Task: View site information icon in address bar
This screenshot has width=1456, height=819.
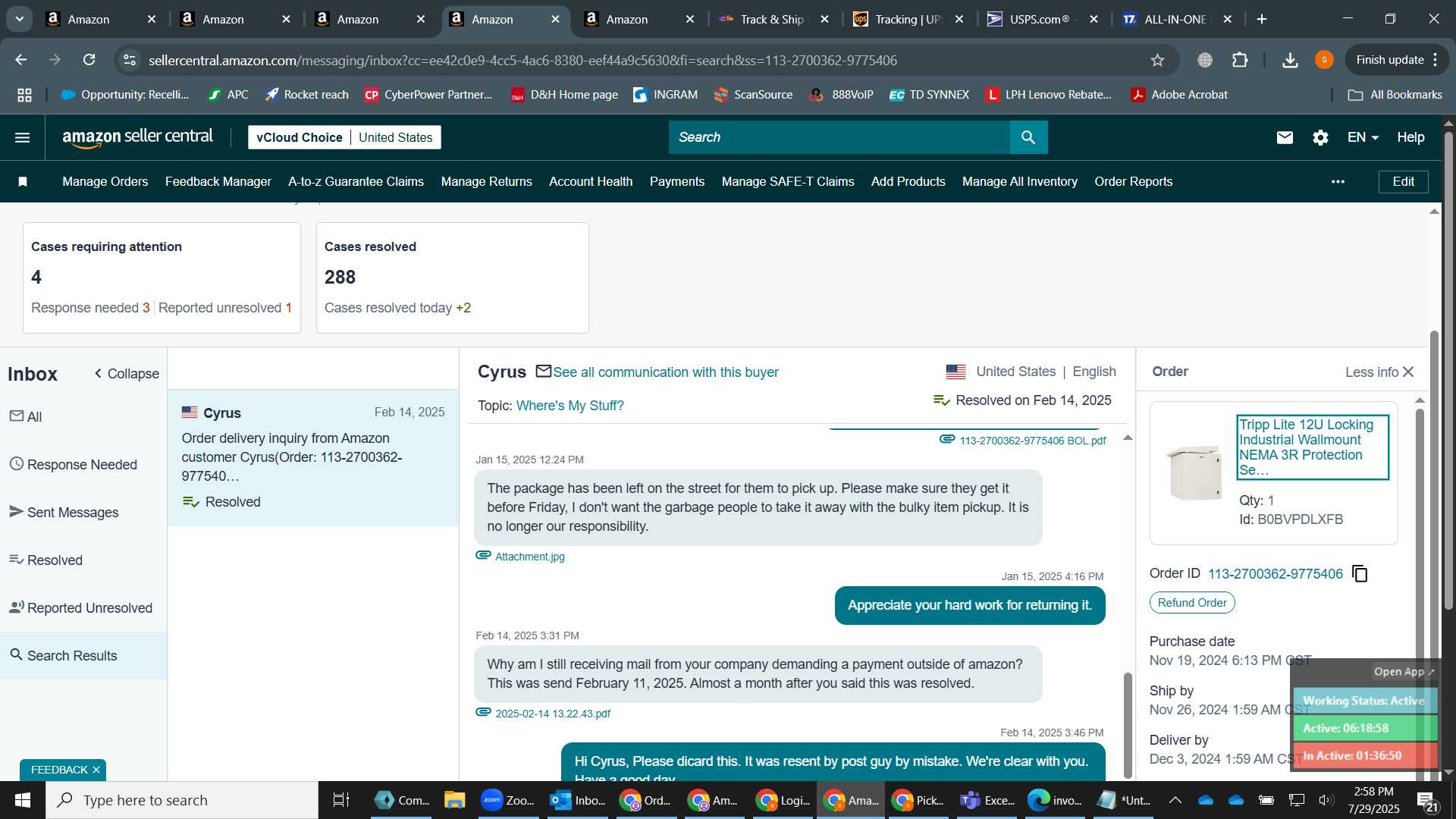Action: 130,60
